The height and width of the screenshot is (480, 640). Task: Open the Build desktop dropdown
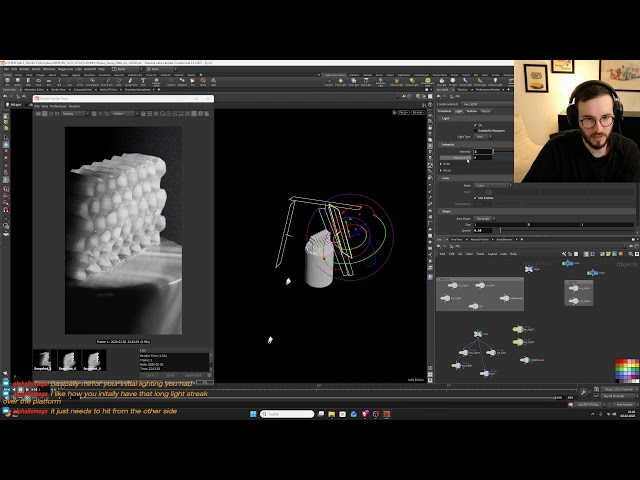[x=127, y=69]
